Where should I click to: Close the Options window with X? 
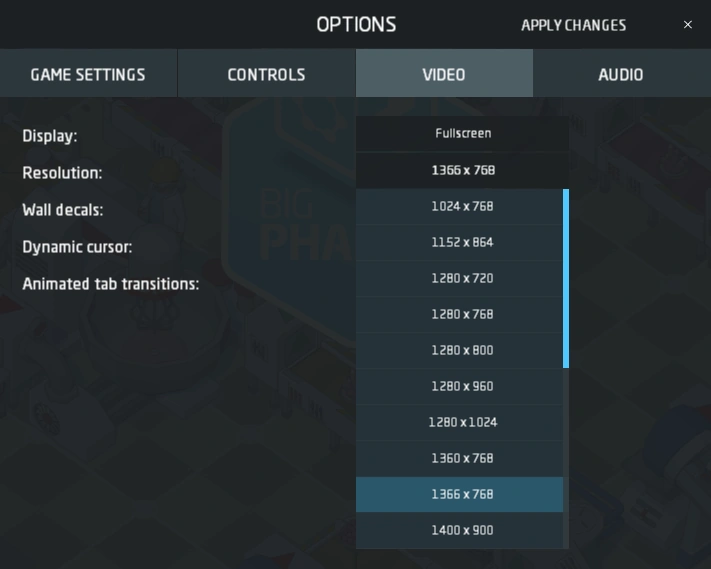[688, 25]
